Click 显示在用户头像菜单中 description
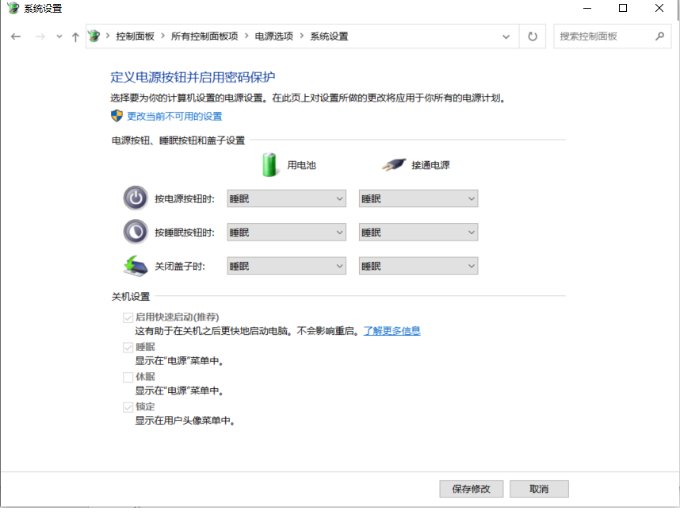 (185, 421)
